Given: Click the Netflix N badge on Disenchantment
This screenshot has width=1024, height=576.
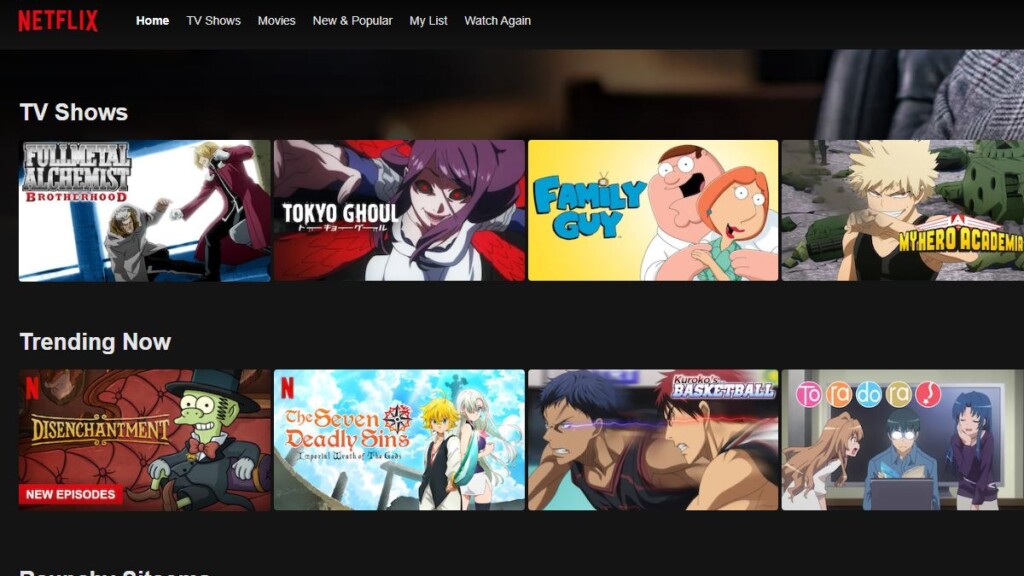Looking at the screenshot, I should pyautogui.click(x=32, y=388).
